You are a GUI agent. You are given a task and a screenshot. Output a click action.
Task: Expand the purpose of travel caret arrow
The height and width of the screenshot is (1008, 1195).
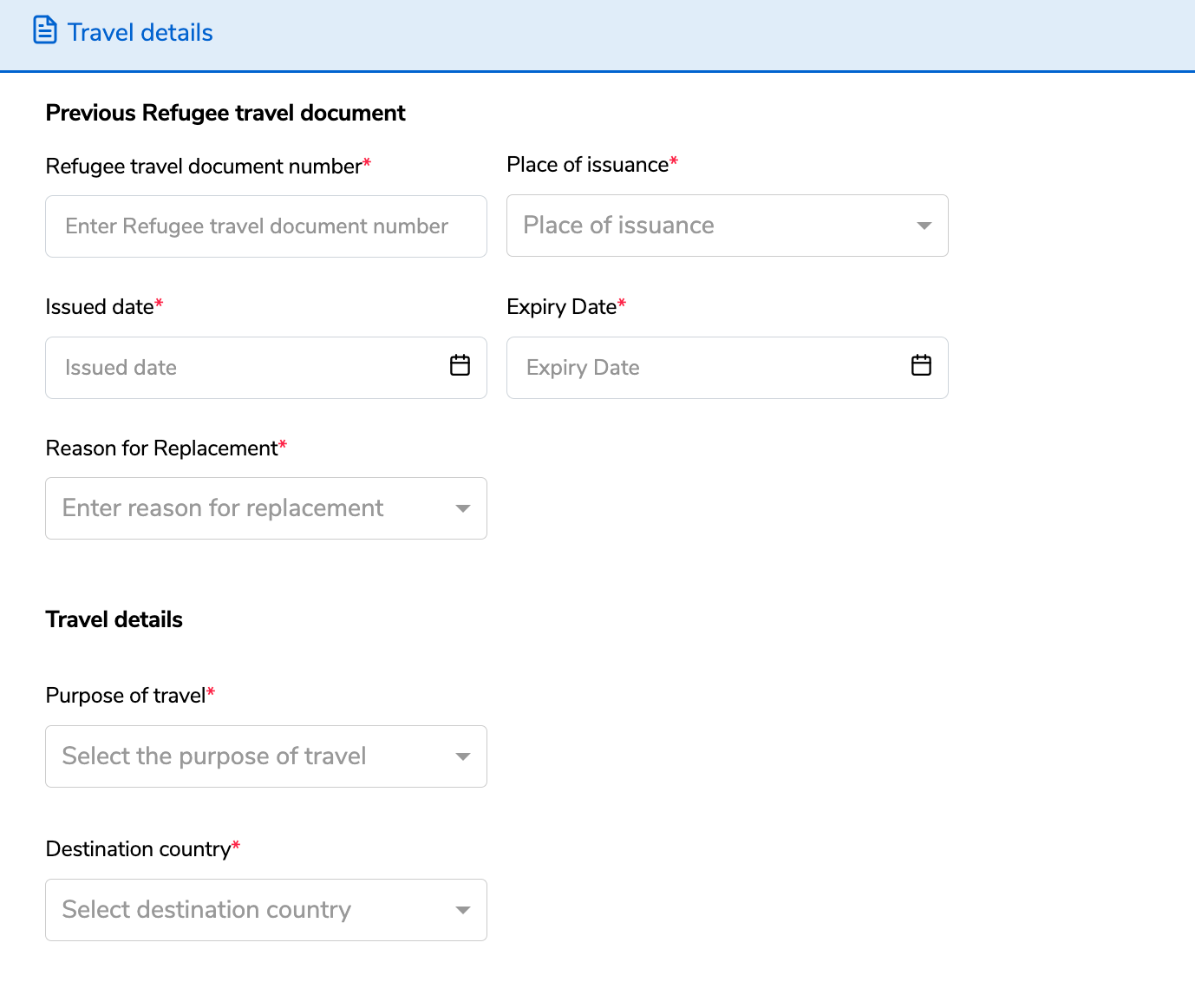tap(463, 756)
